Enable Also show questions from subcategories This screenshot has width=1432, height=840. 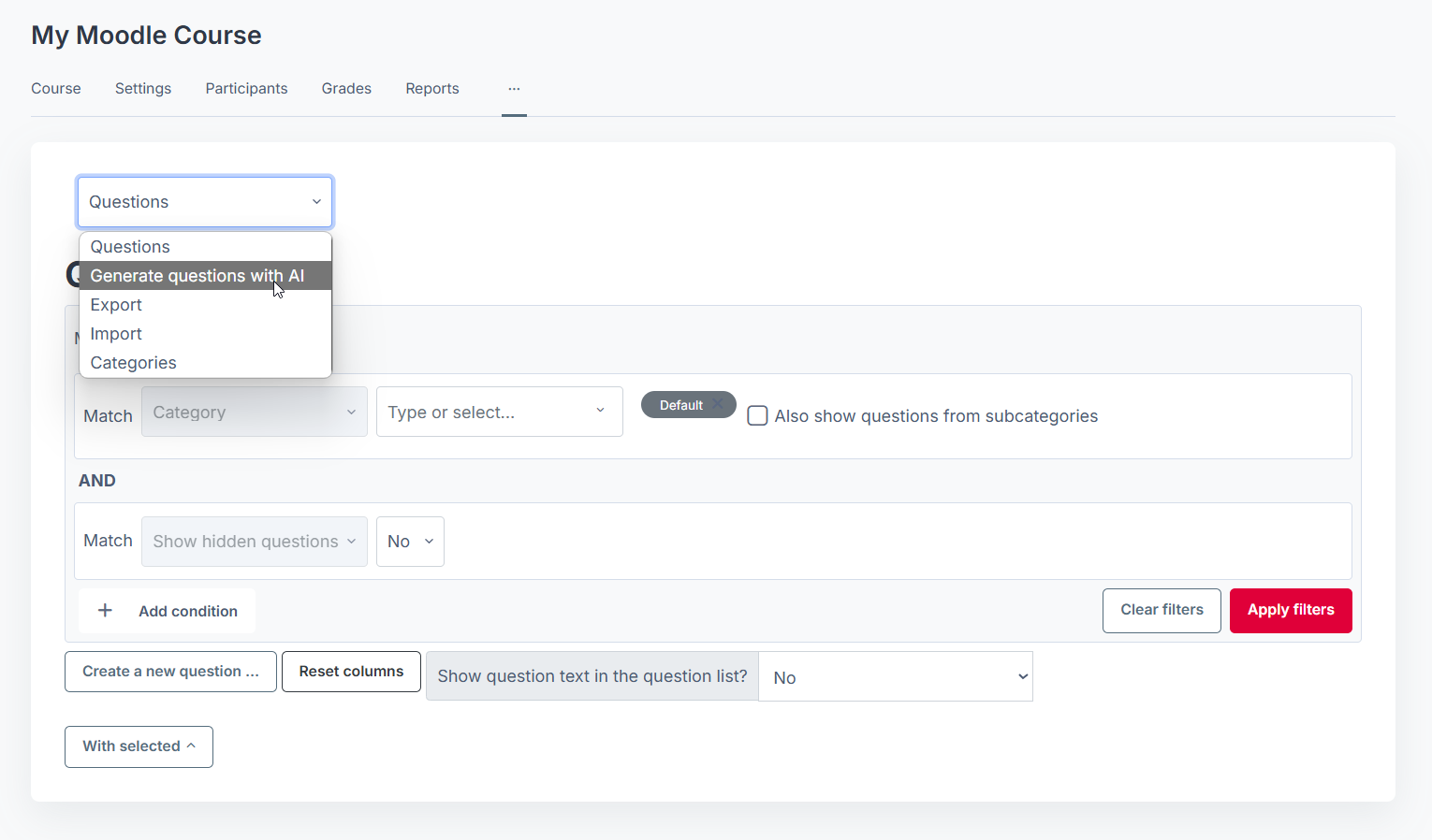click(757, 416)
